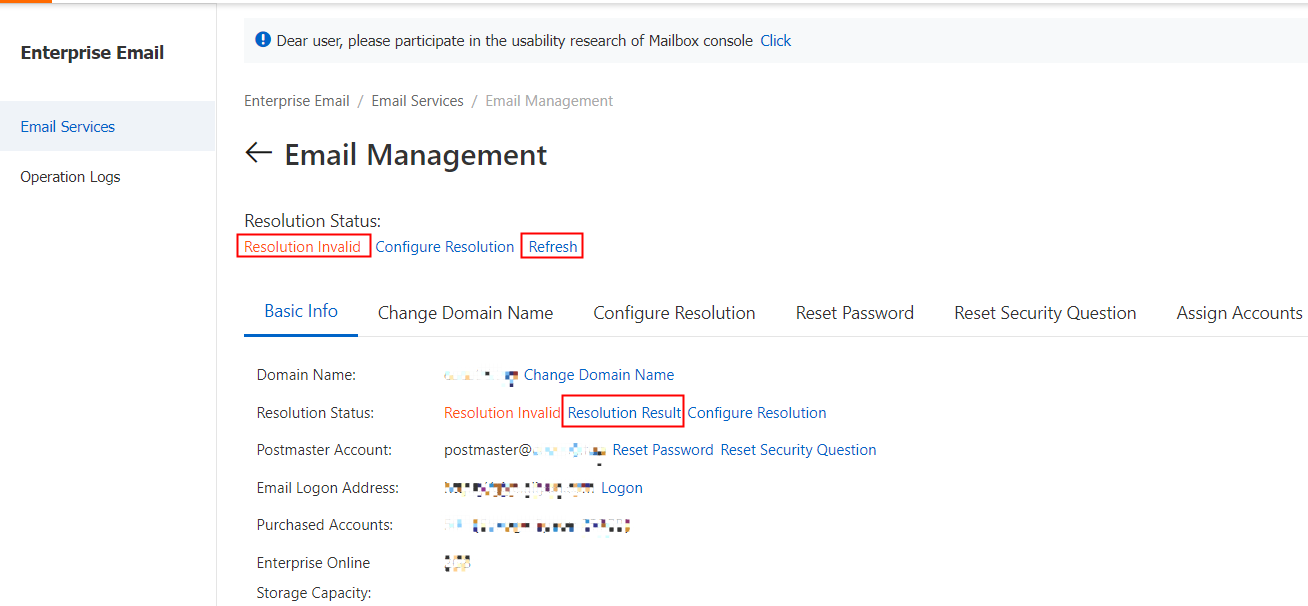Click the blue info icon in notice banner
The image size is (1308, 606).
coord(263,40)
